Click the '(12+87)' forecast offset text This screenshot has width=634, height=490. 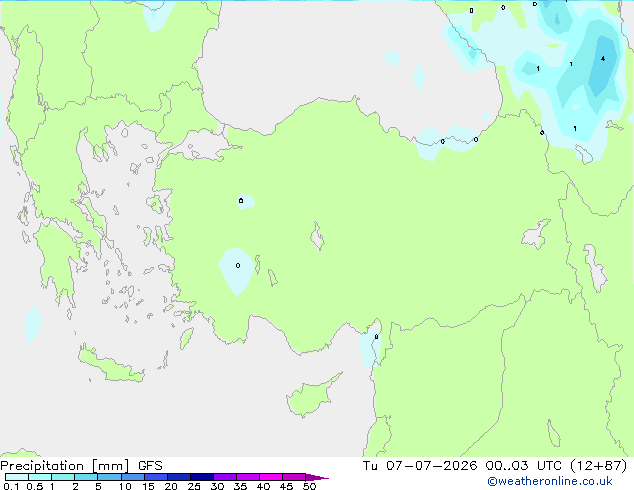(598, 466)
